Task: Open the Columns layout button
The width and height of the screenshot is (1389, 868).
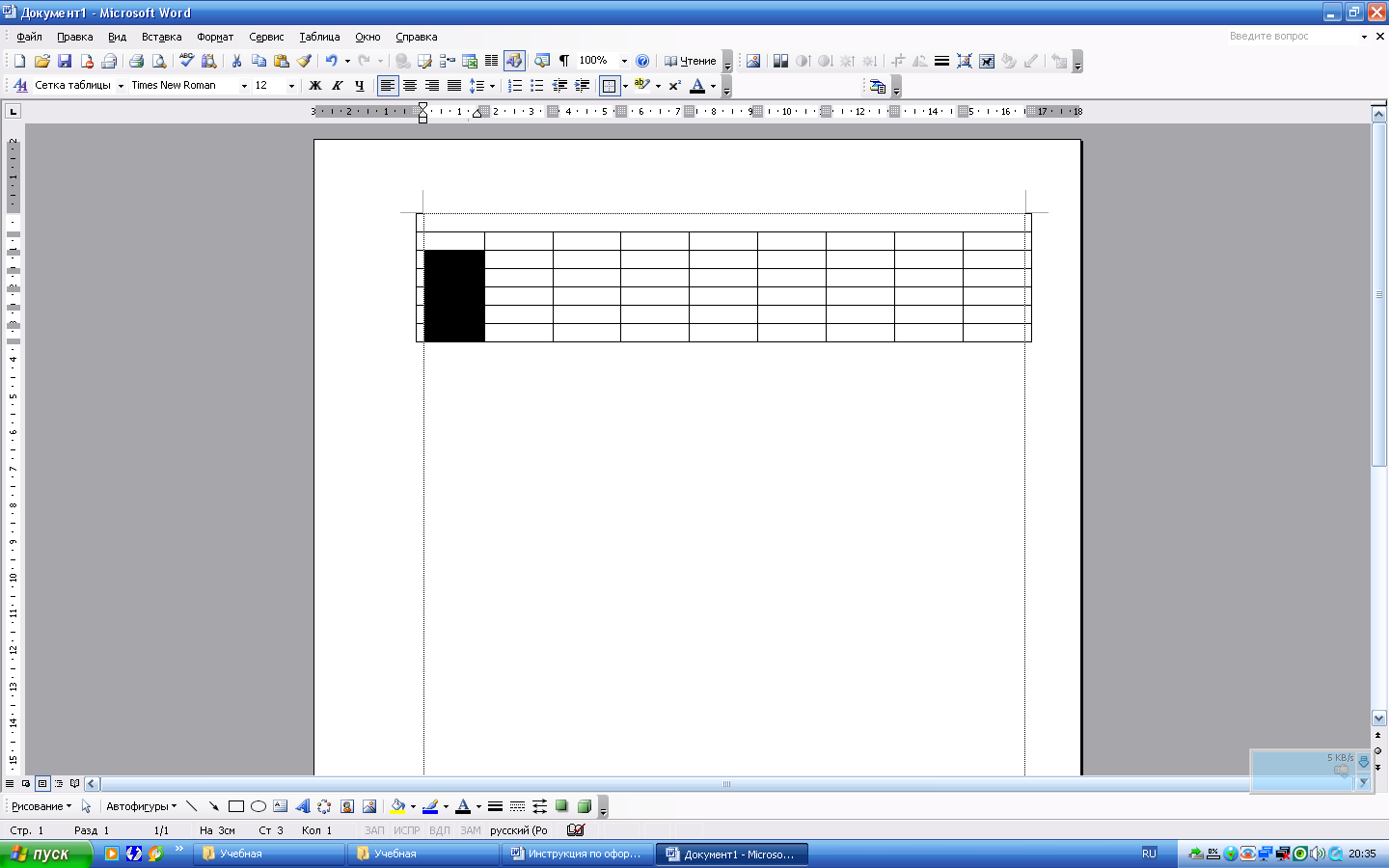Action: pos(491,61)
